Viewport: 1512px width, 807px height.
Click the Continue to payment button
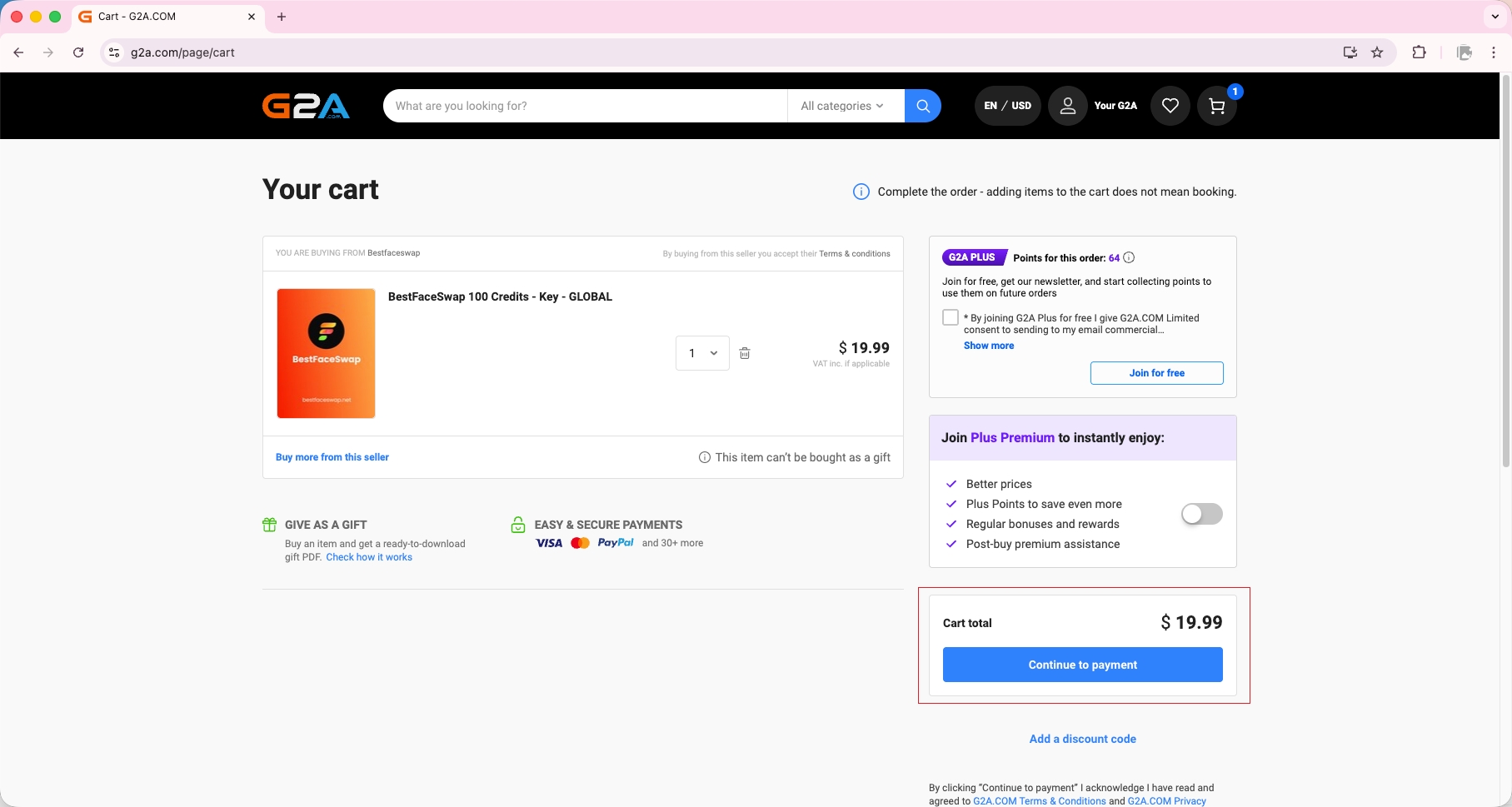click(x=1081, y=665)
